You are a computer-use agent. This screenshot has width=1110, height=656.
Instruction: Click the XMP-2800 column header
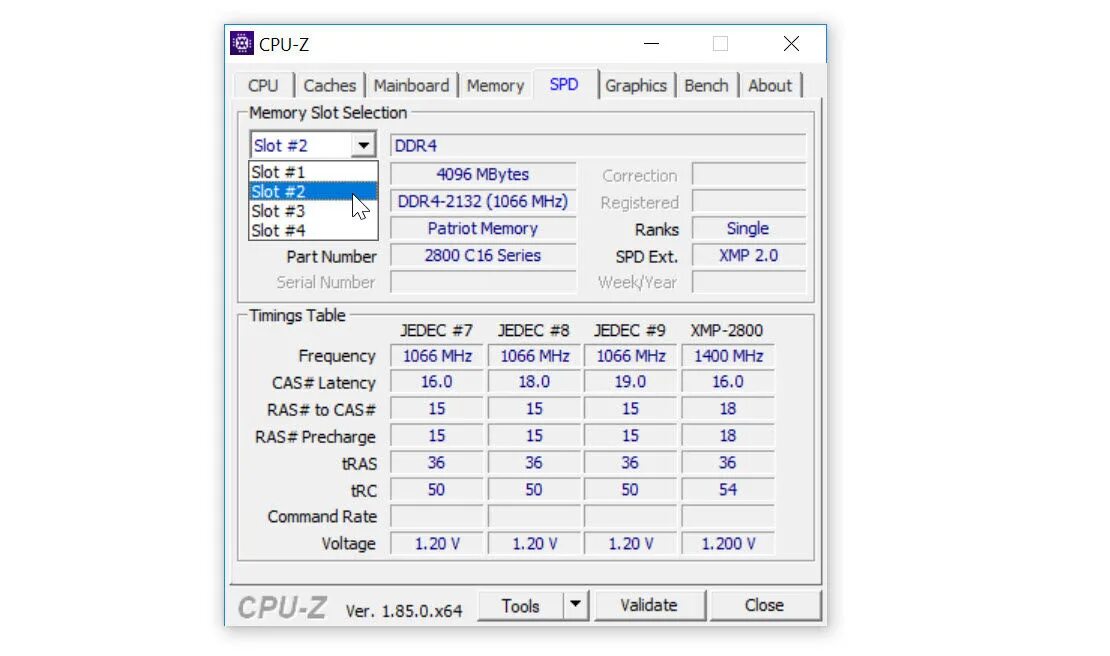[x=727, y=330]
